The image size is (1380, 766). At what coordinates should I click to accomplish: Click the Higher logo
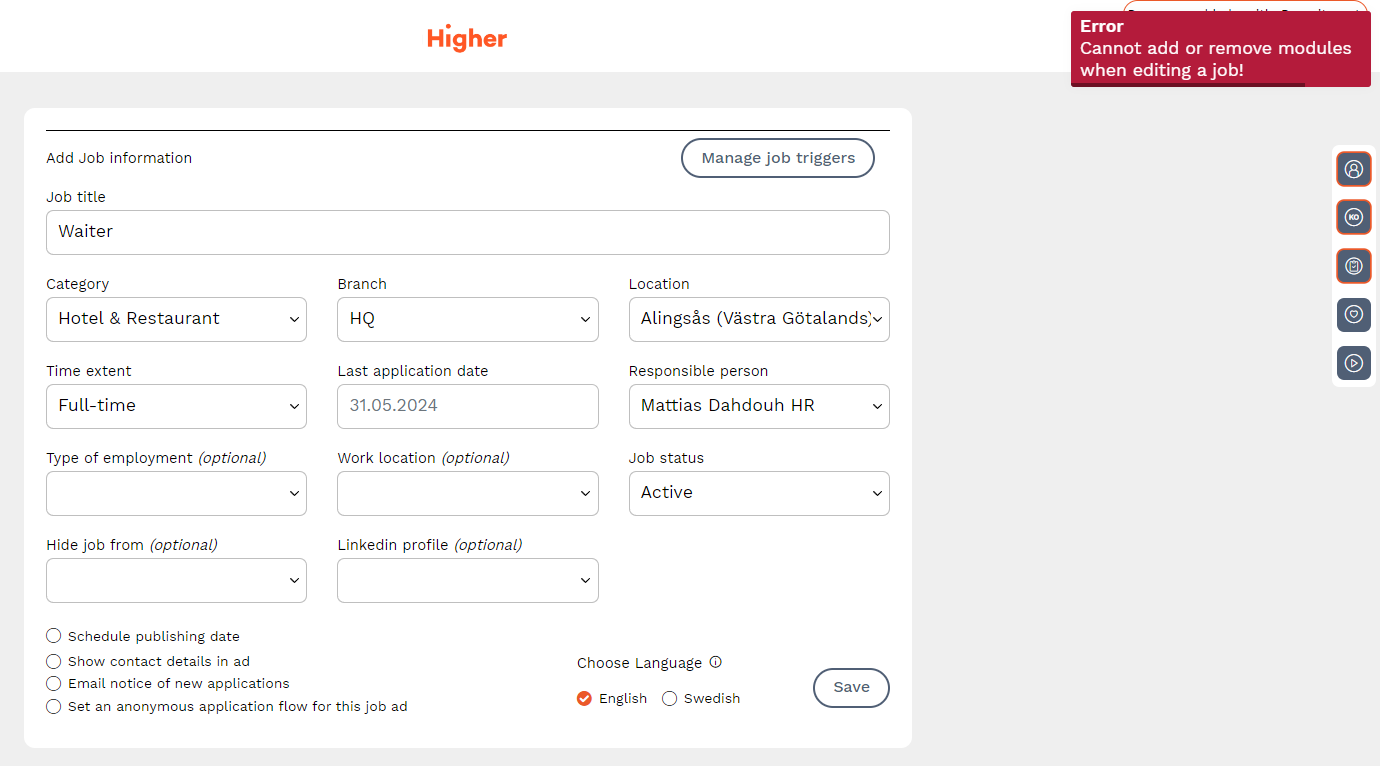(x=467, y=39)
